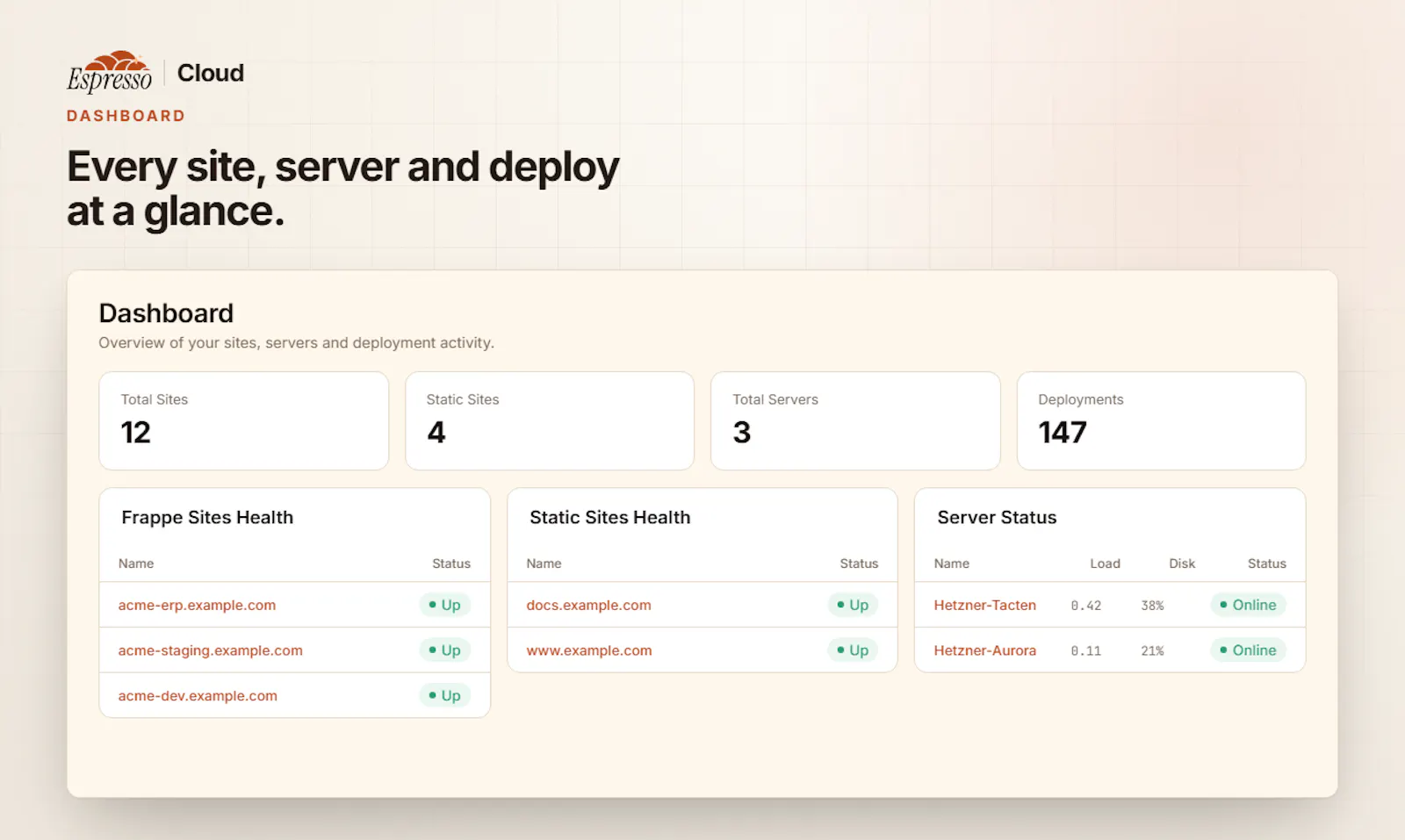Click Status column header in Frappe Sites Health

tap(451, 564)
